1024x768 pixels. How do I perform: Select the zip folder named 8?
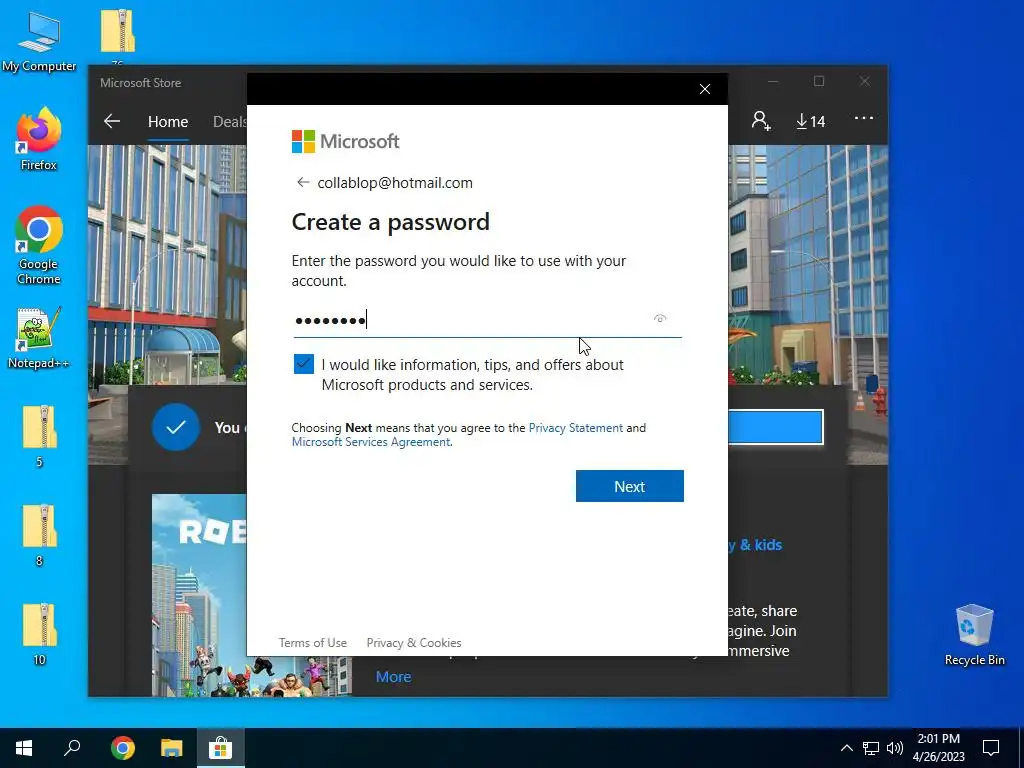(39, 535)
